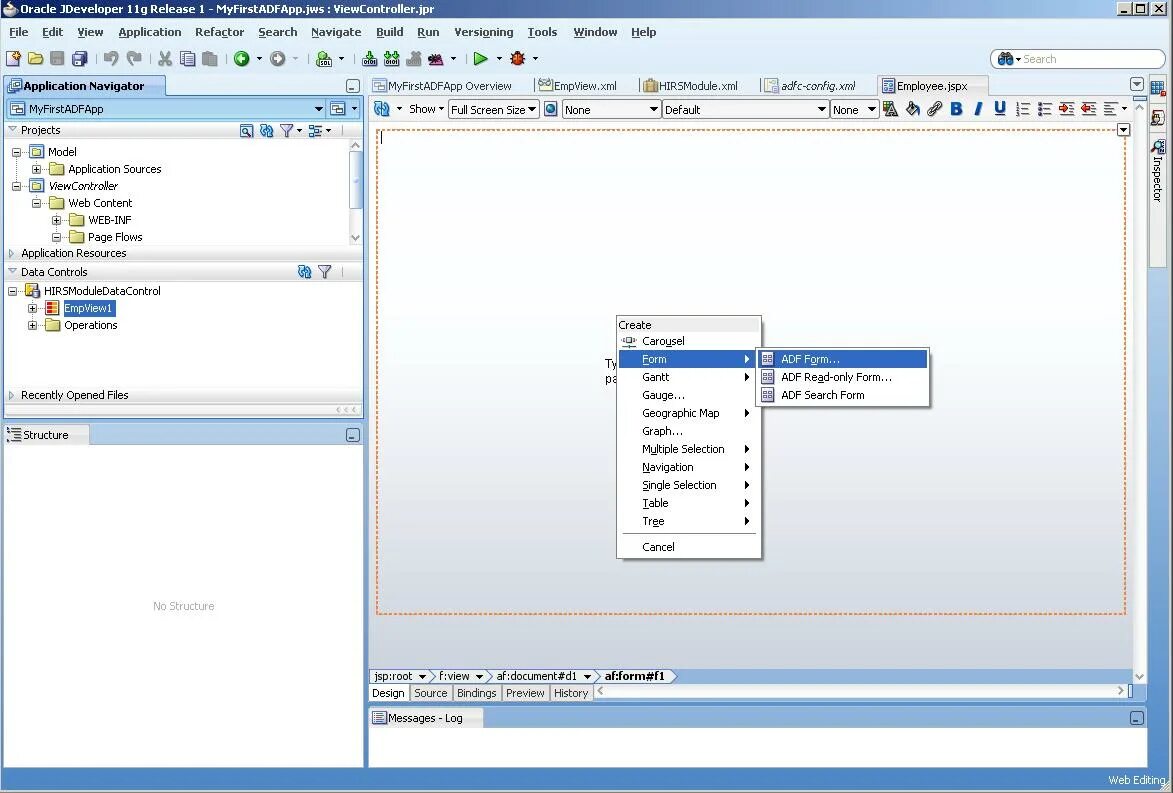
Task: Switch to the Source view tab
Action: pyautogui.click(x=430, y=694)
